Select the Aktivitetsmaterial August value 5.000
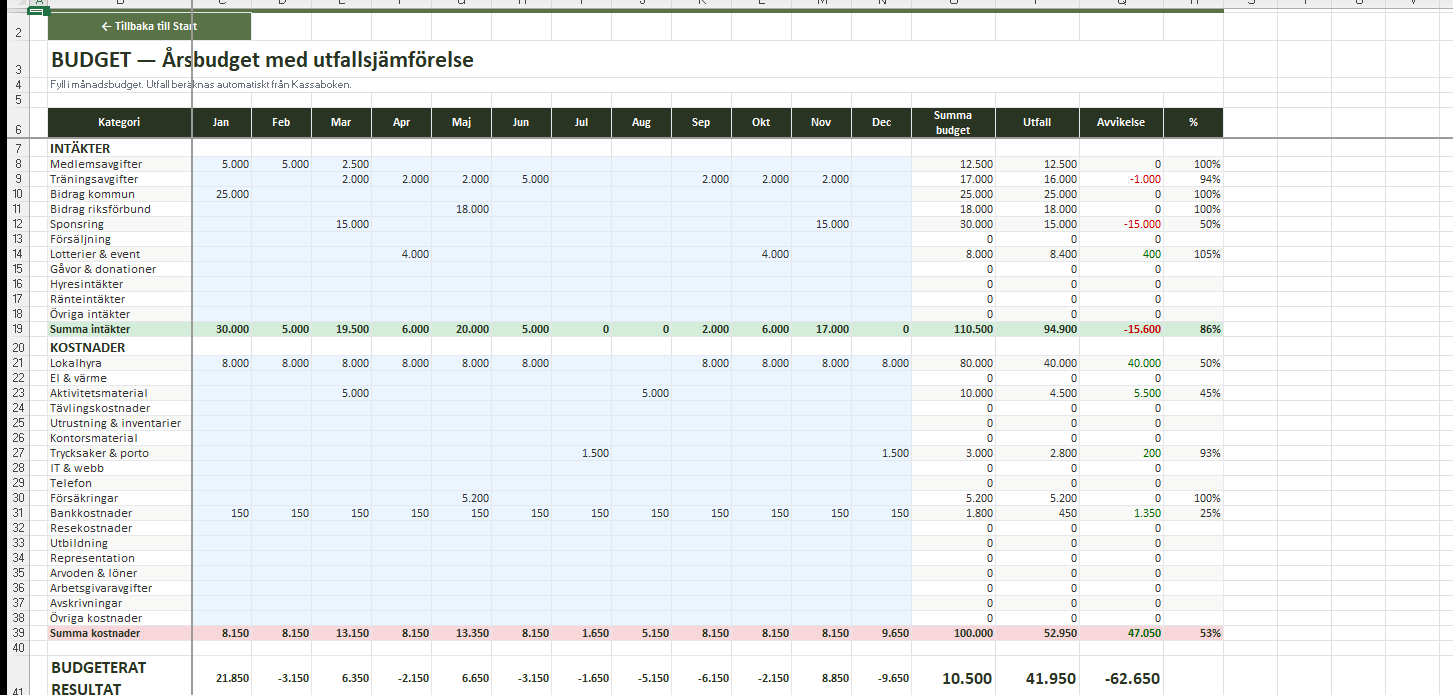This screenshot has width=1453, height=695. tap(641, 393)
